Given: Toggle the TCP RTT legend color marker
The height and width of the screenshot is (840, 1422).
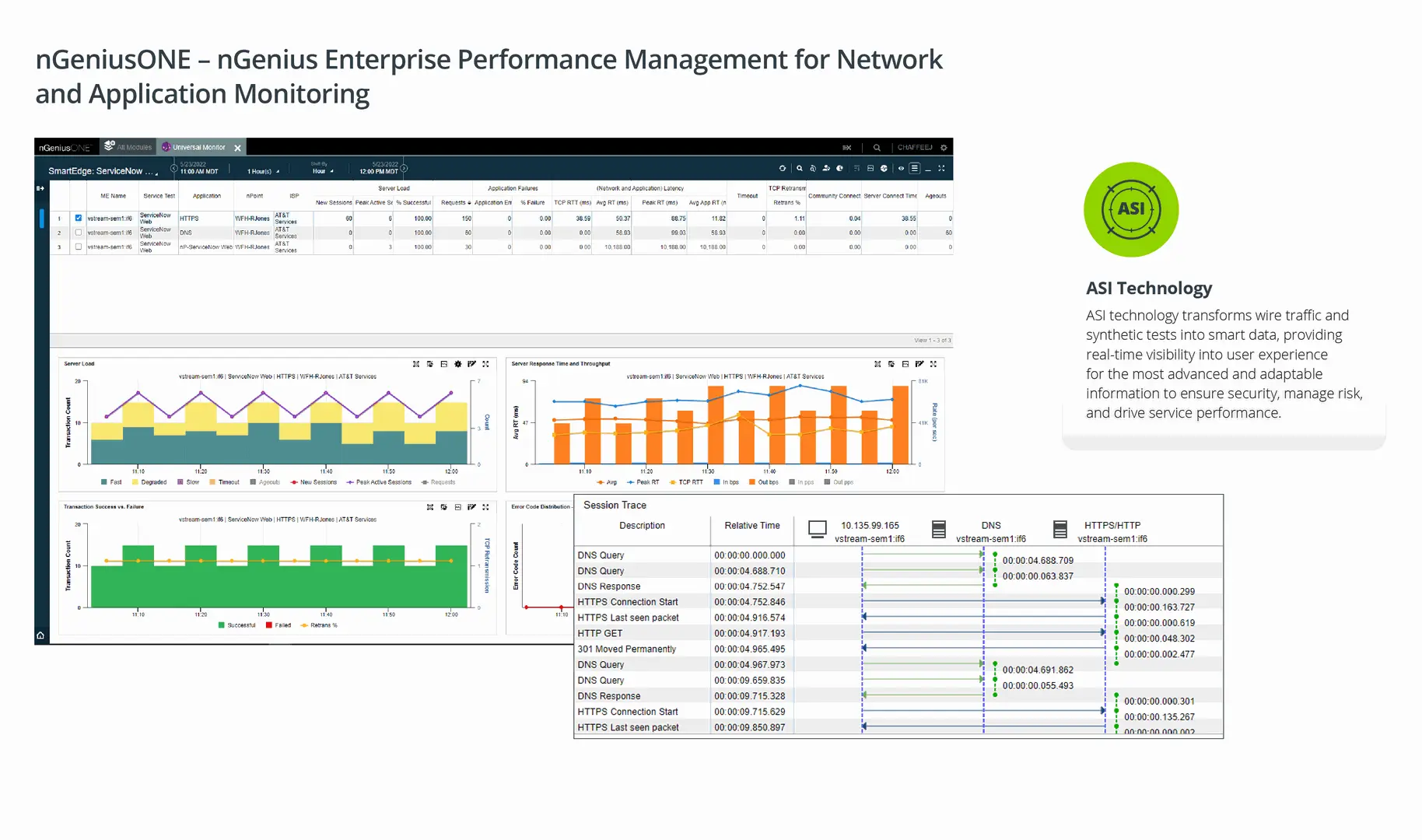Looking at the screenshot, I should point(672,482).
